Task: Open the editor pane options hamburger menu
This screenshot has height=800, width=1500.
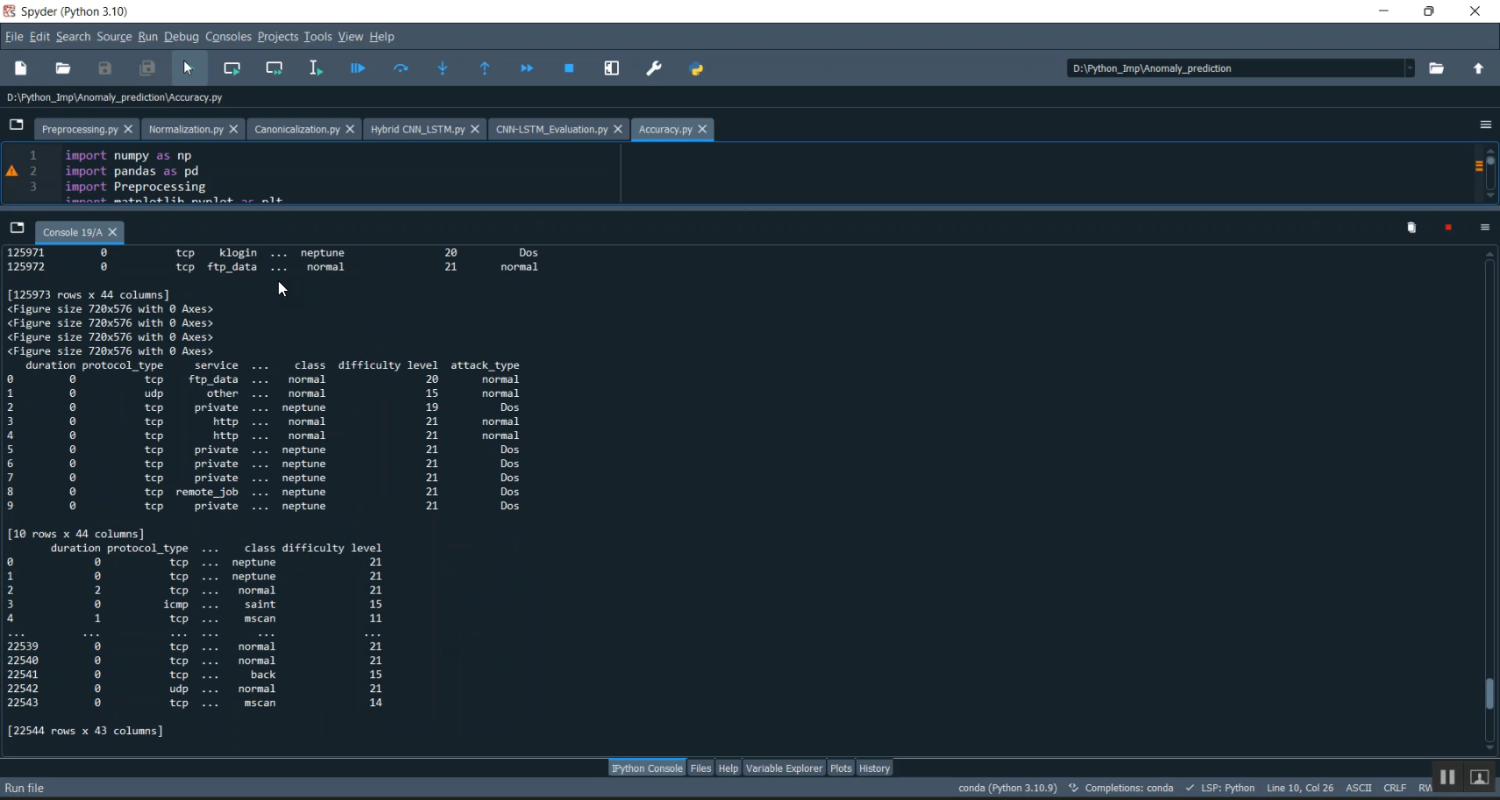Action: pyautogui.click(x=1485, y=125)
